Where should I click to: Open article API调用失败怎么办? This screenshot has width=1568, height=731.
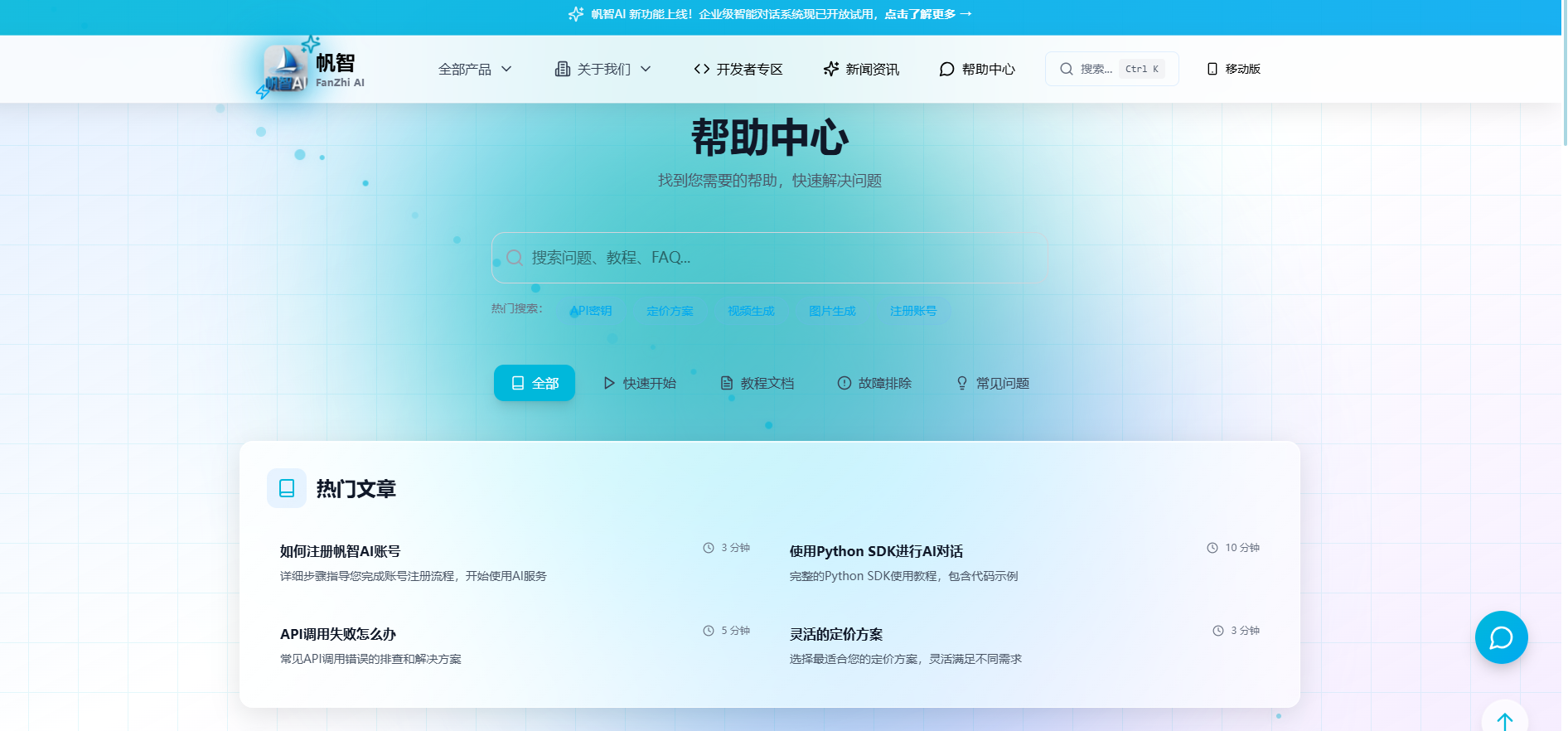point(338,634)
